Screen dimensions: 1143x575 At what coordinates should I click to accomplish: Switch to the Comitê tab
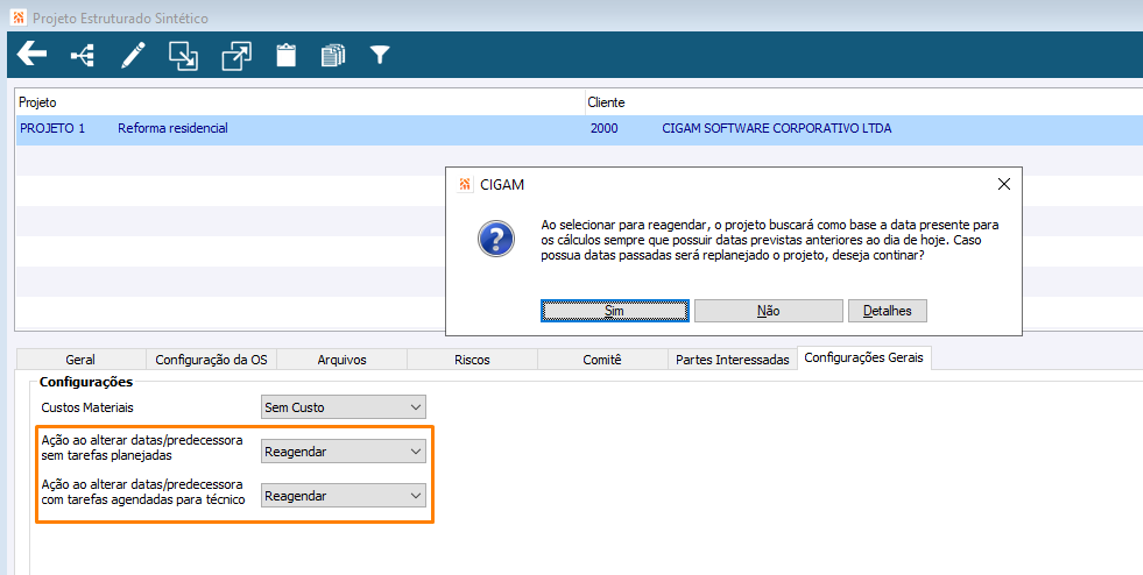(x=602, y=359)
